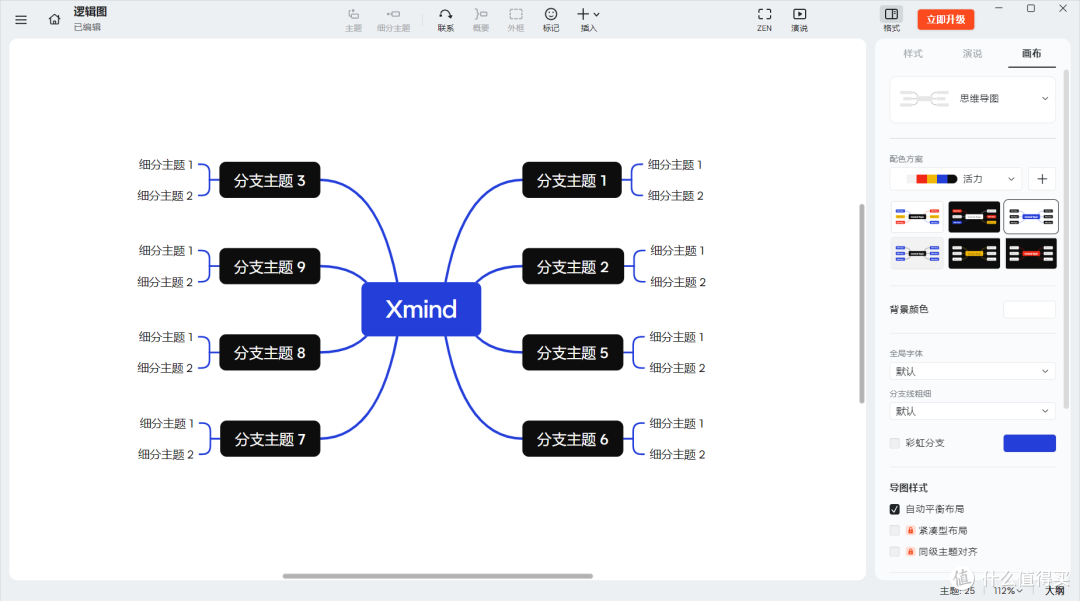Image resolution: width=1080 pixels, height=601 pixels.
Task: Click the 立即升级 upgrade button
Action: (x=945, y=19)
